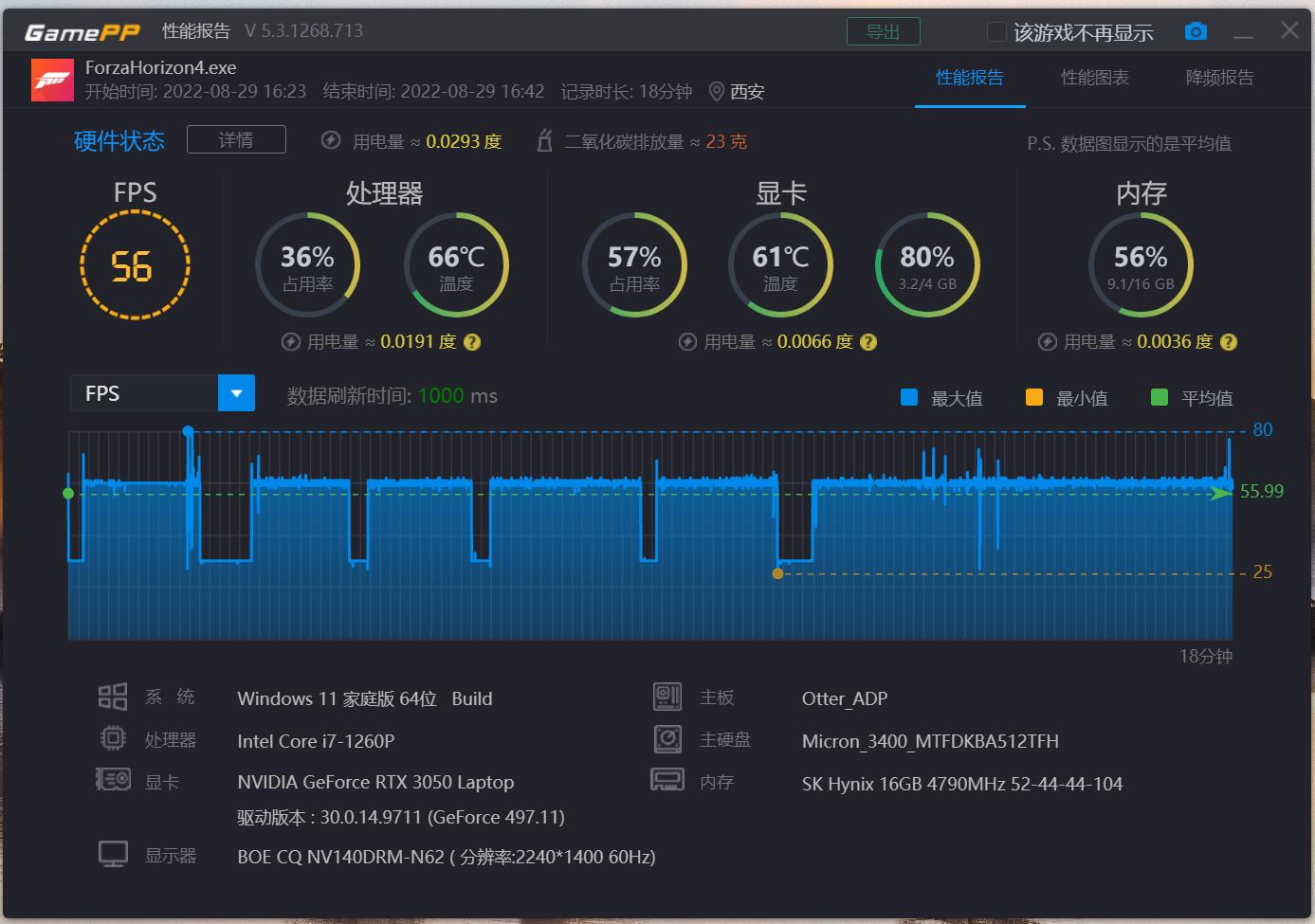Click the CPU chip icon in specs
The width and height of the screenshot is (1315, 924).
pyautogui.click(x=113, y=738)
